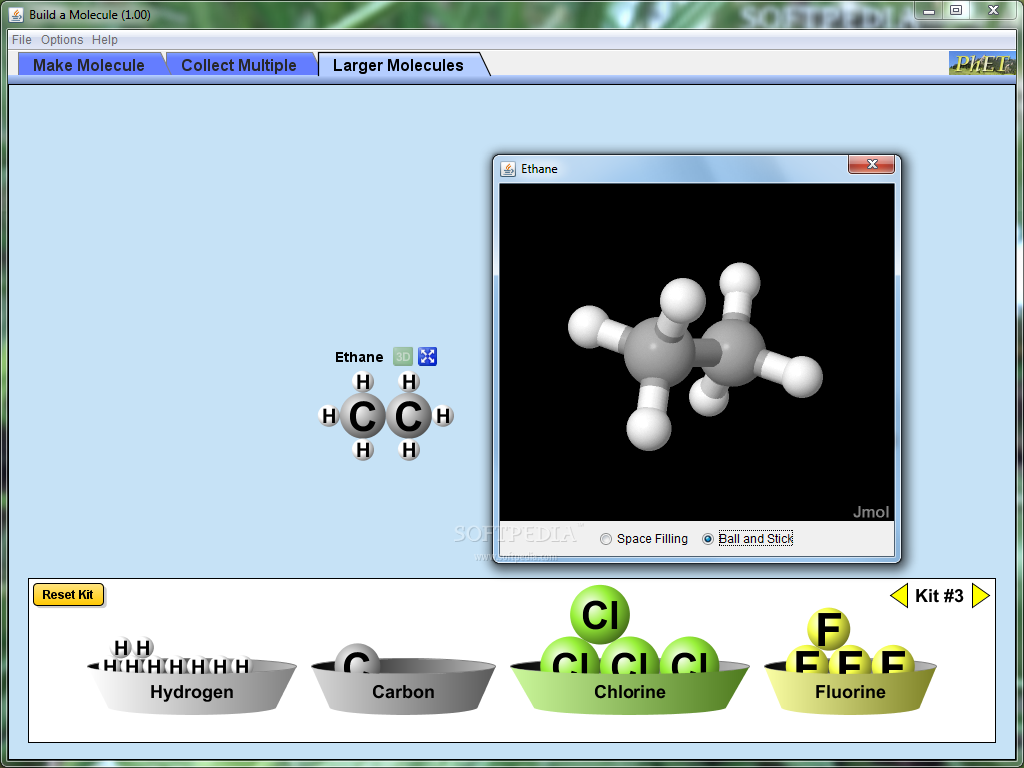
Task: Break apart the Ethane molecule via blue icon
Action: 428,357
